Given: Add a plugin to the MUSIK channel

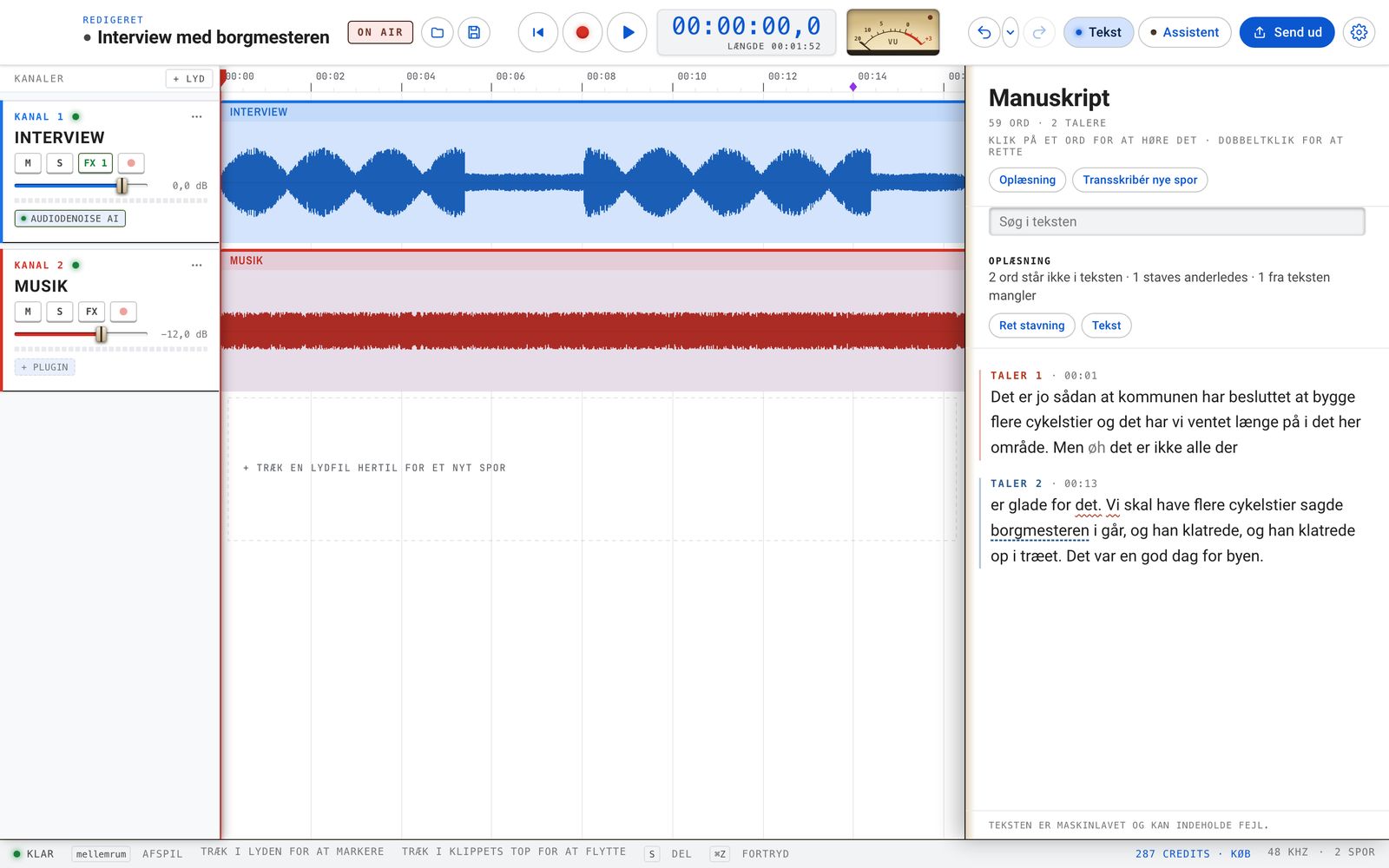Looking at the screenshot, I should pyautogui.click(x=45, y=367).
